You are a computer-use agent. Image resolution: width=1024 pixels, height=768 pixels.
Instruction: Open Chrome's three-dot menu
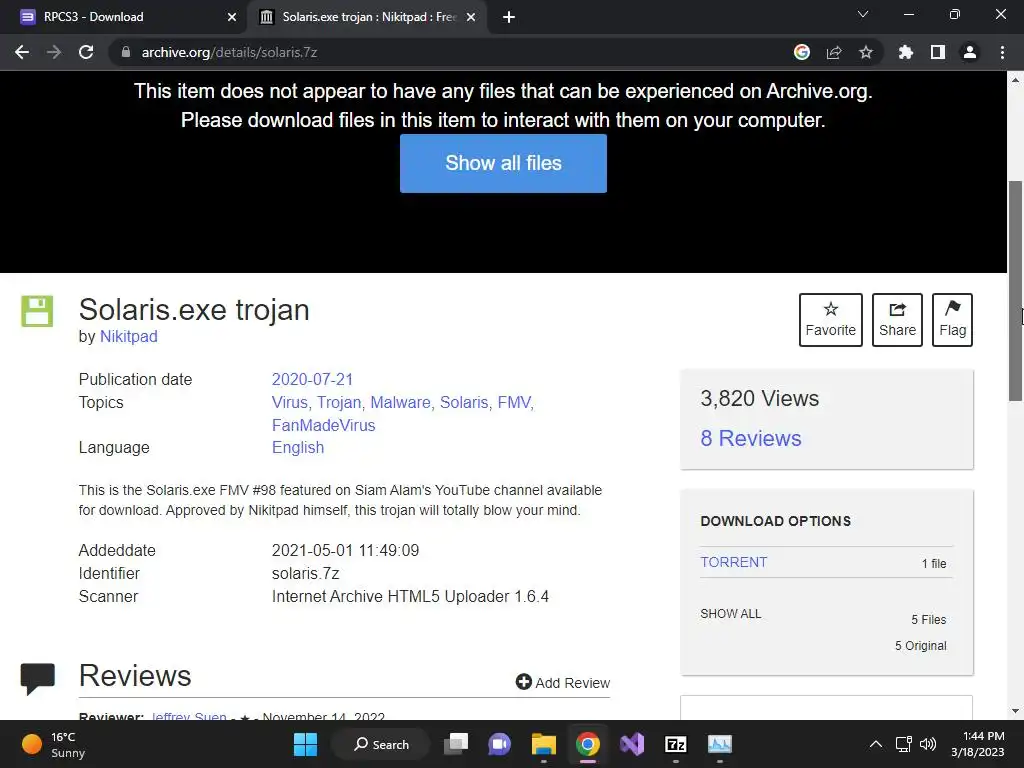click(1002, 52)
